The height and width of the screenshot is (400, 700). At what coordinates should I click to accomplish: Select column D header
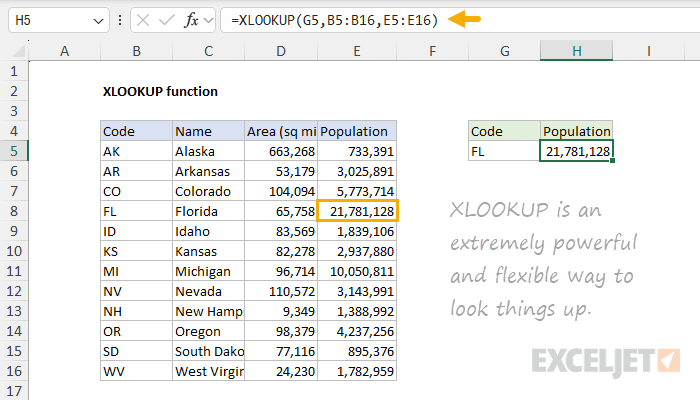(281, 51)
